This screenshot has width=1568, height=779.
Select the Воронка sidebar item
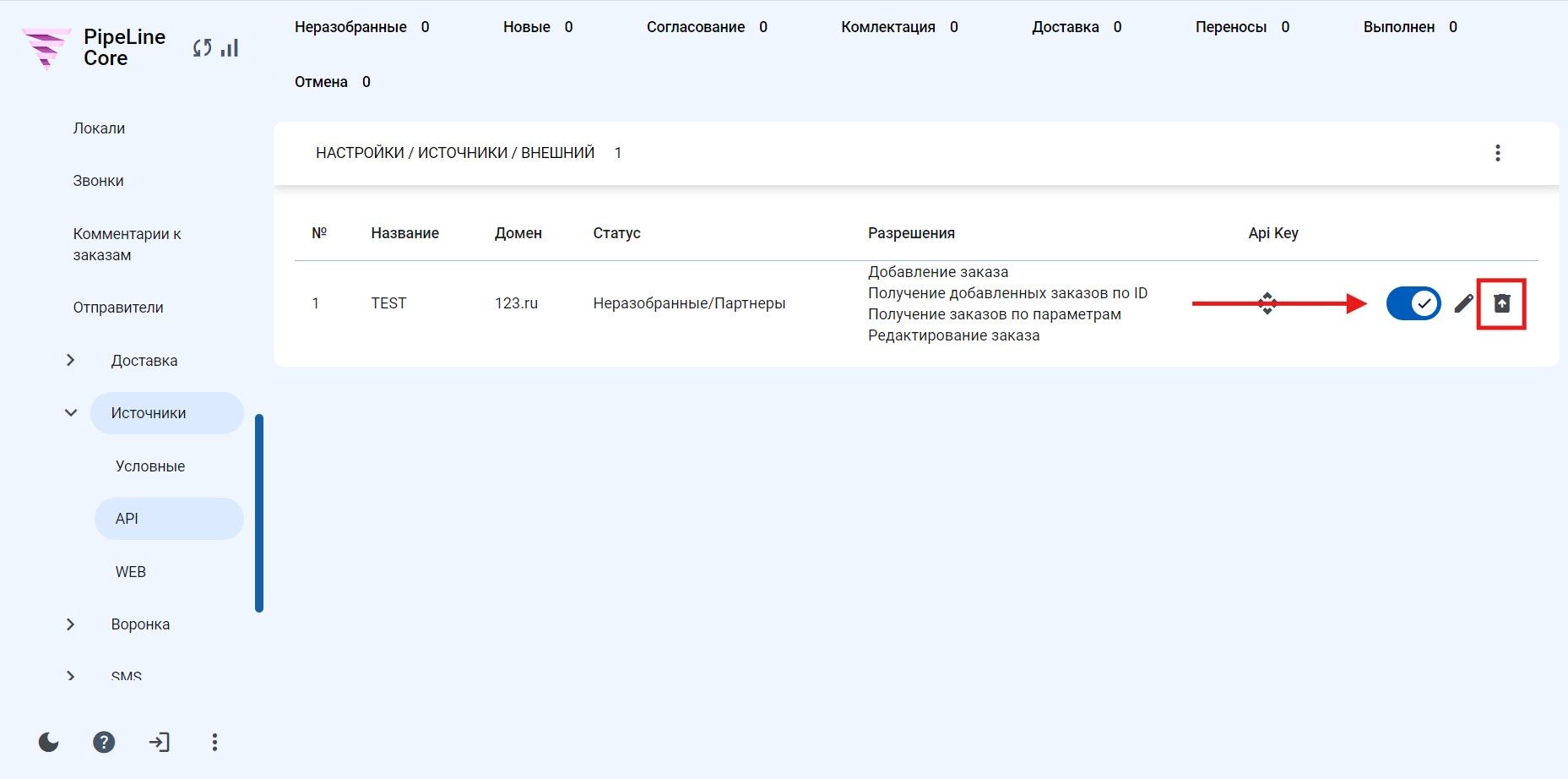[140, 624]
